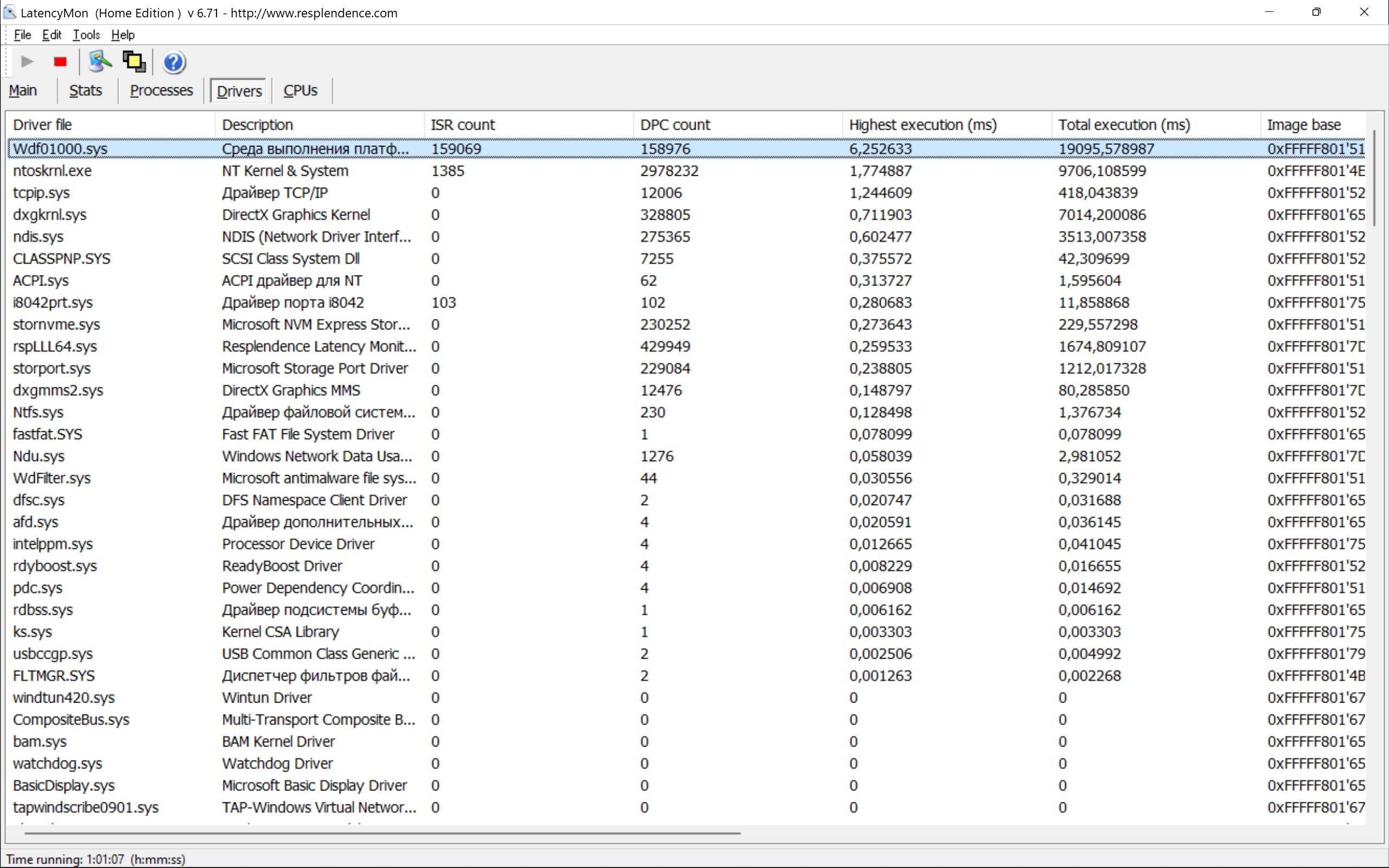The height and width of the screenshot is (868, 1389).
Task: Click the 'DirectX Graphics Kernel' description cell
Action: coord(296,215)
